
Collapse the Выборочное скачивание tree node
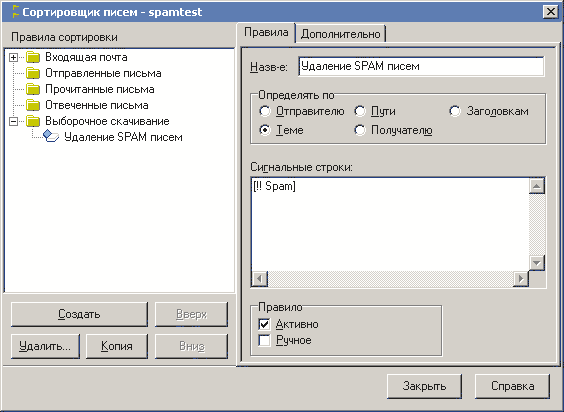(x=13, y=121)
